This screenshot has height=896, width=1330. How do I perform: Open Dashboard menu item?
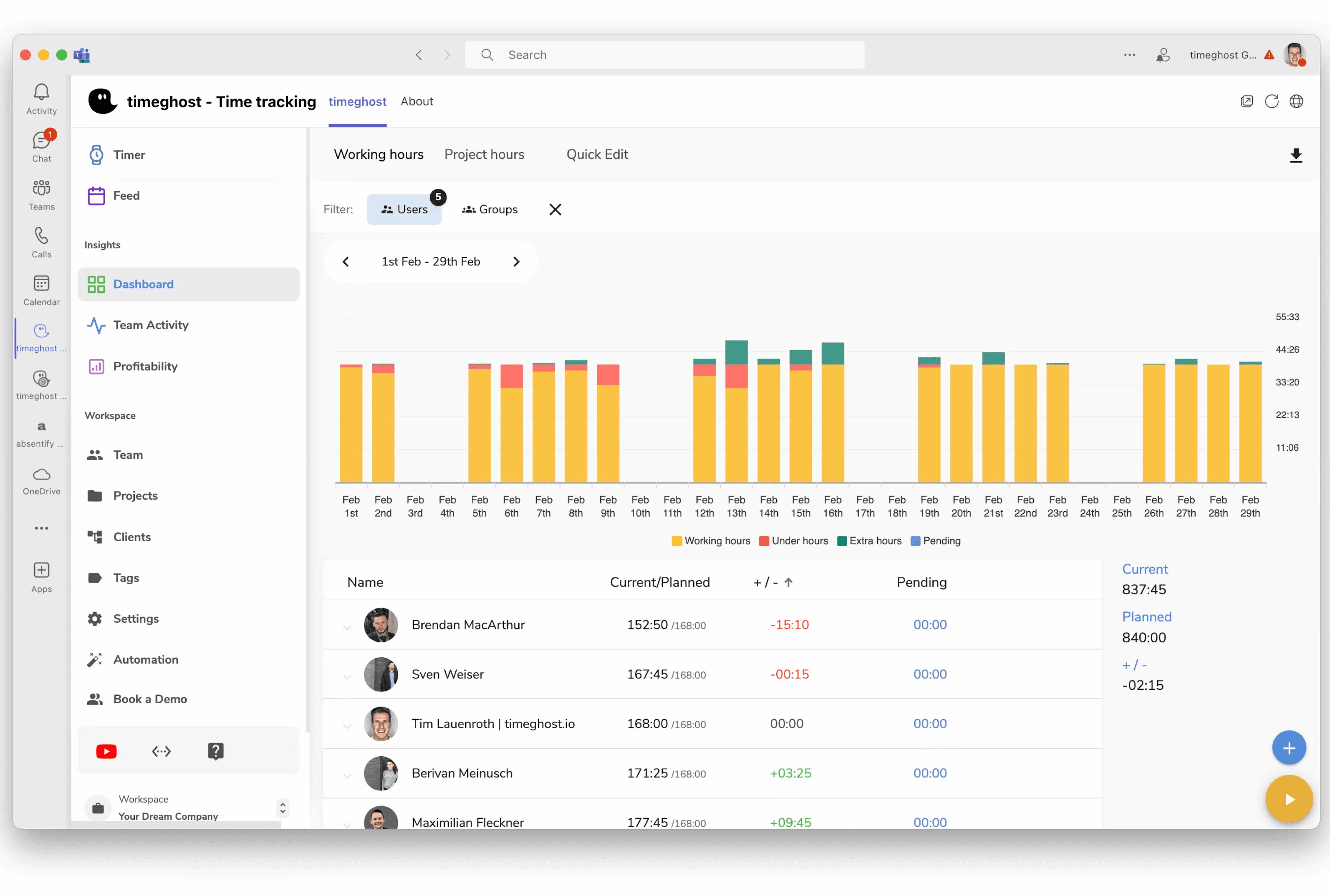(188, 284)
